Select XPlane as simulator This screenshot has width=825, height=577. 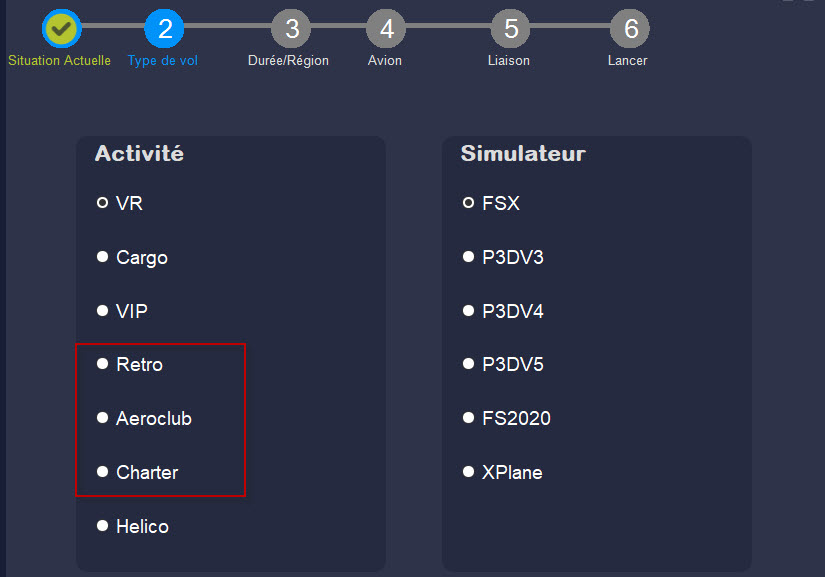[x=468, y=472]
